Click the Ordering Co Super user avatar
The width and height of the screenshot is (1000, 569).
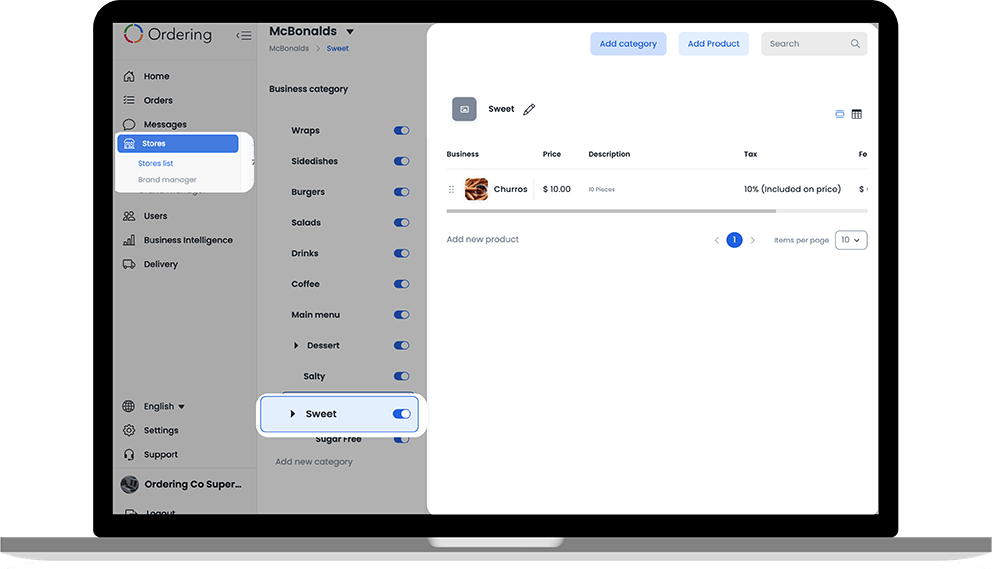pos(129,485)
